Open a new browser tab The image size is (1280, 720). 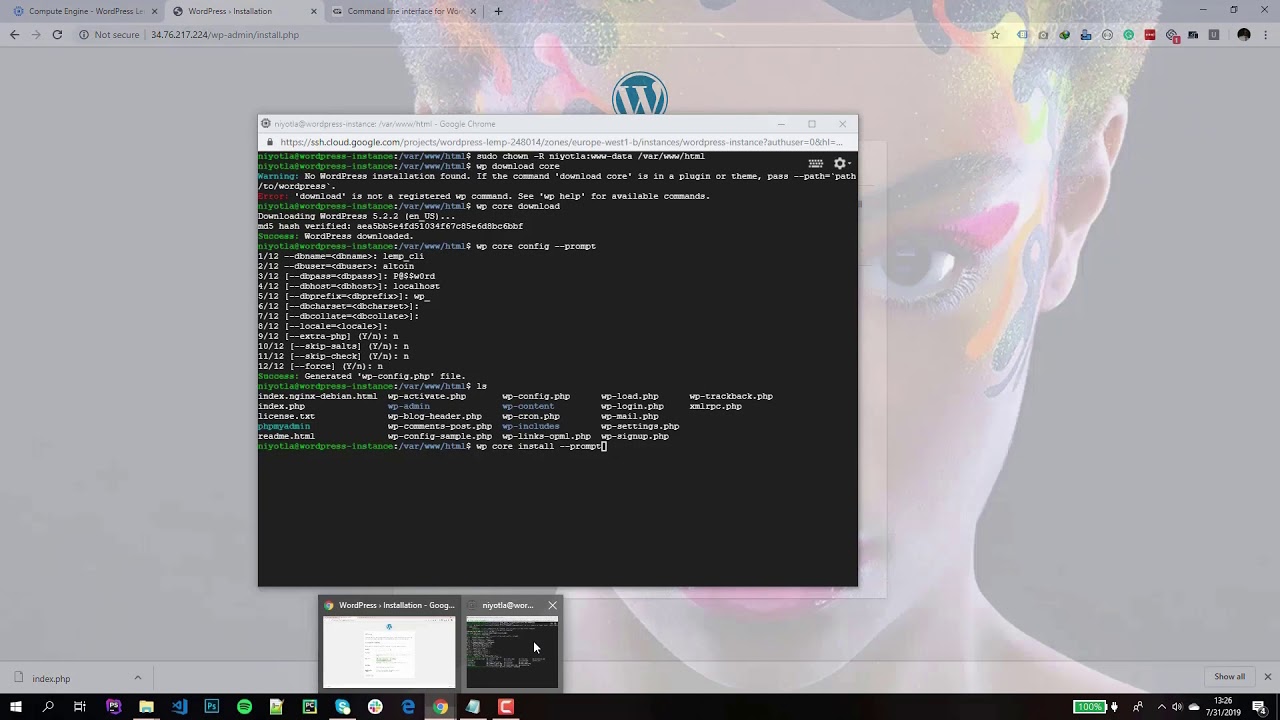[x=498, y=11]
